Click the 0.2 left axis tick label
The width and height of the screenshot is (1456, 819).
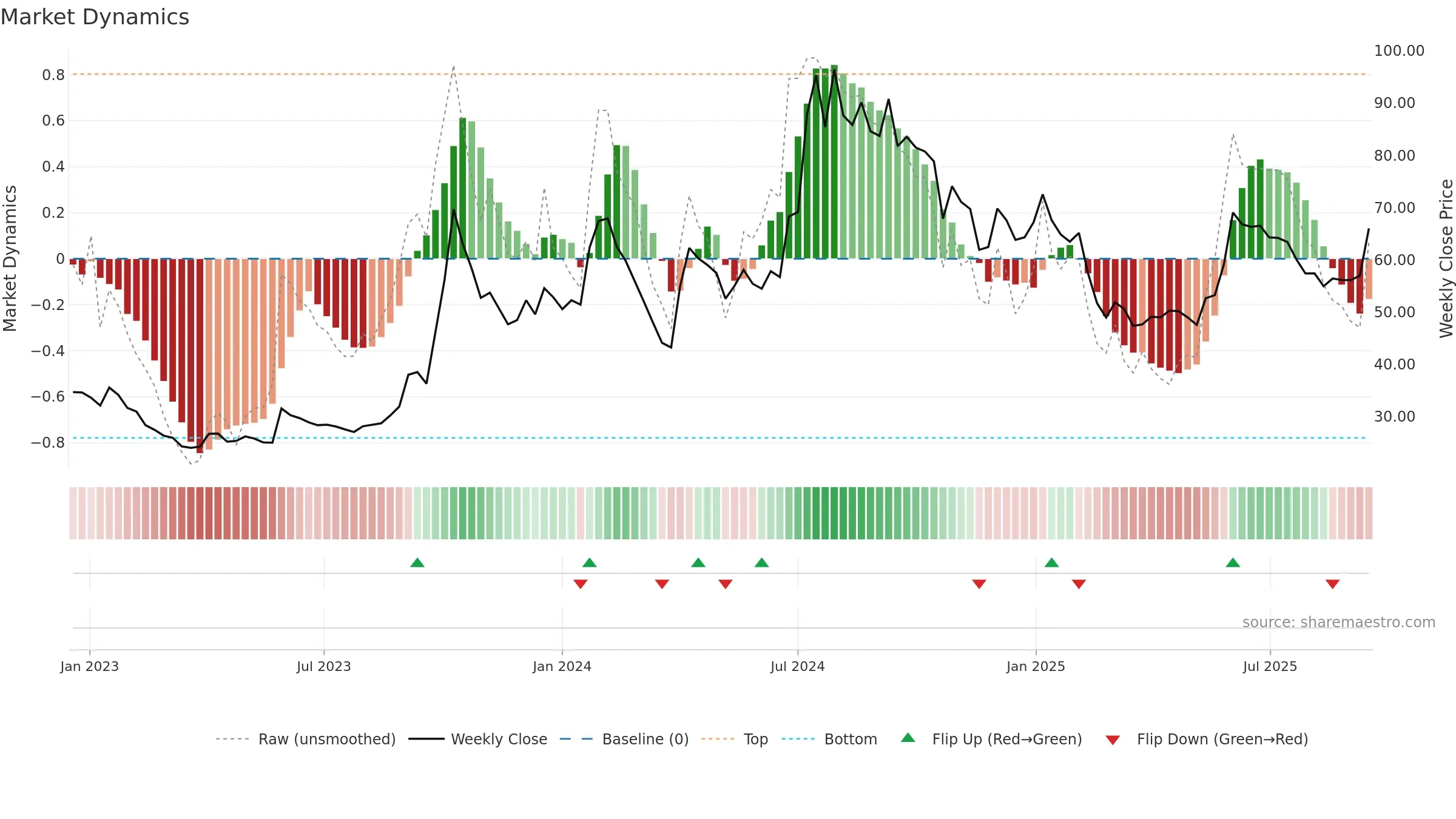tap(53, 213)
